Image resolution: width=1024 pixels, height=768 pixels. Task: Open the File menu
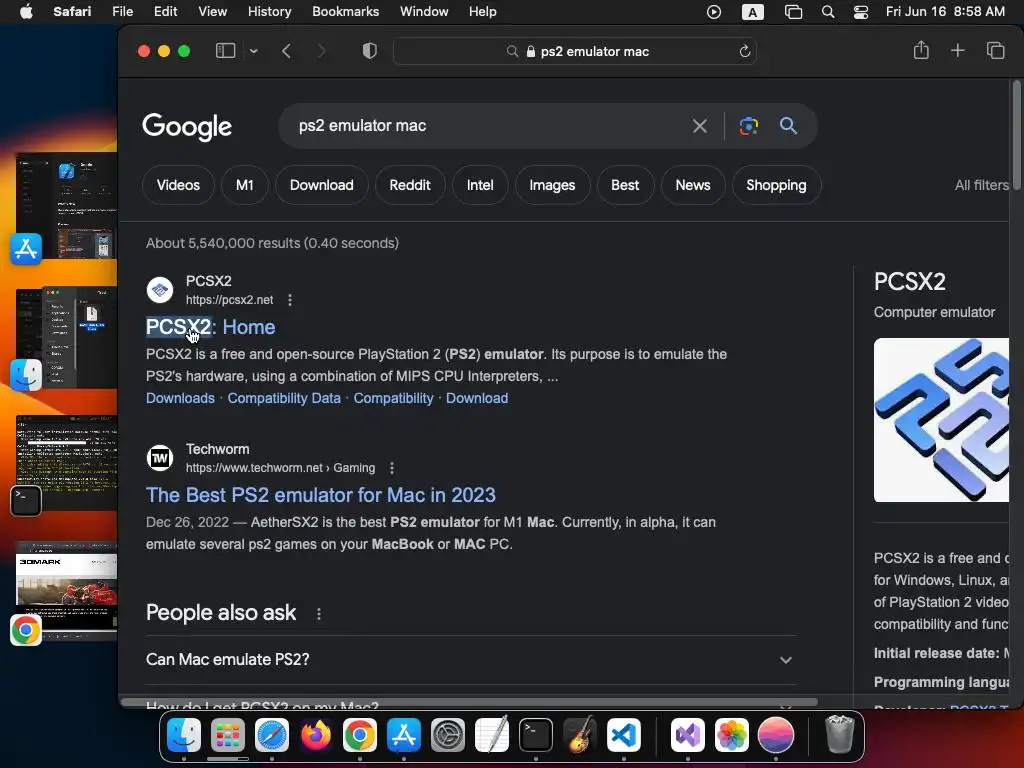pyautogui.click(x=122, y=11)
